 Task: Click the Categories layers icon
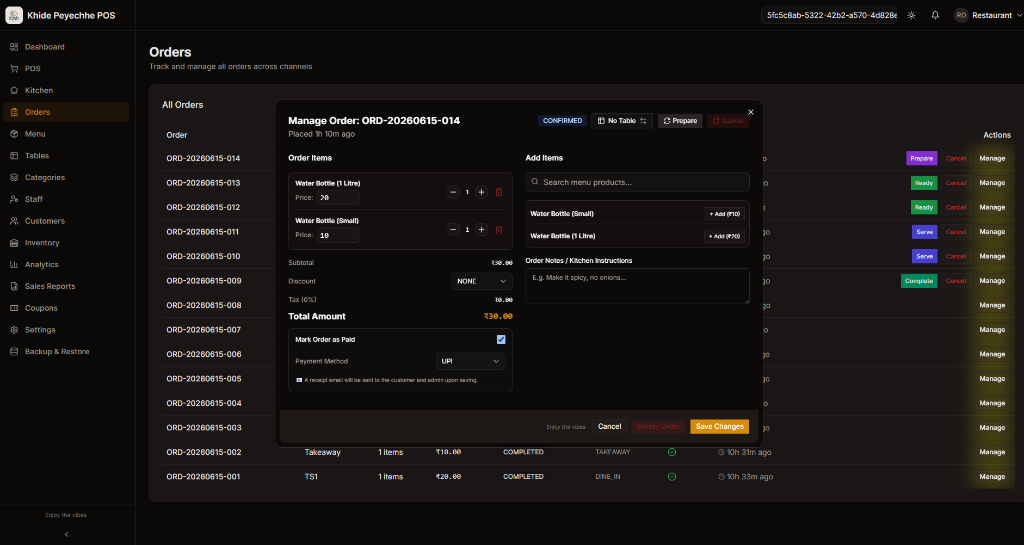pyautogui.click(x=14, y=178)
